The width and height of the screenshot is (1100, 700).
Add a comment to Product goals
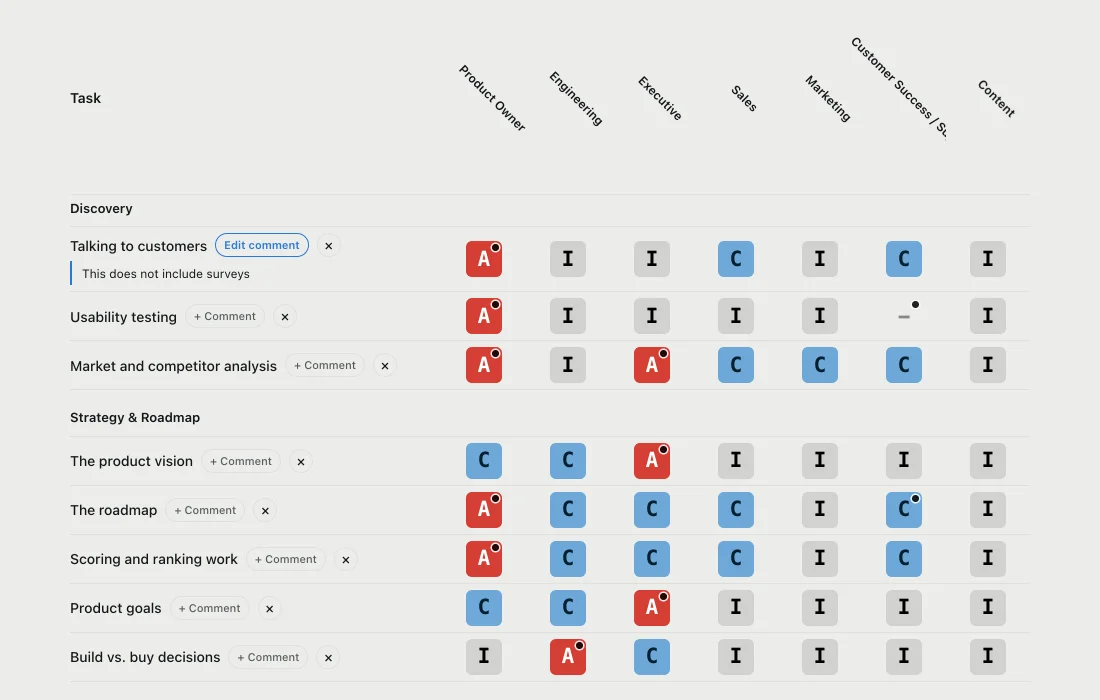click(209, 609)
